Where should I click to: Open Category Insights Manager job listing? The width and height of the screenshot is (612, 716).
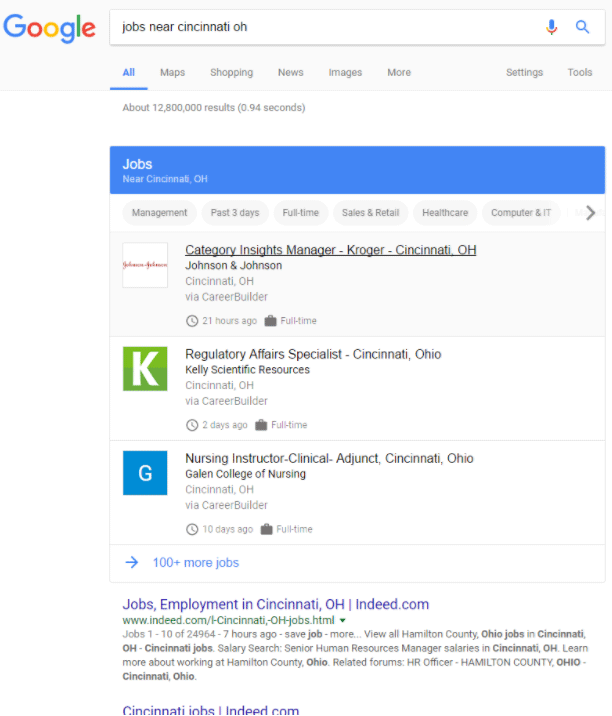coord(330,250)
